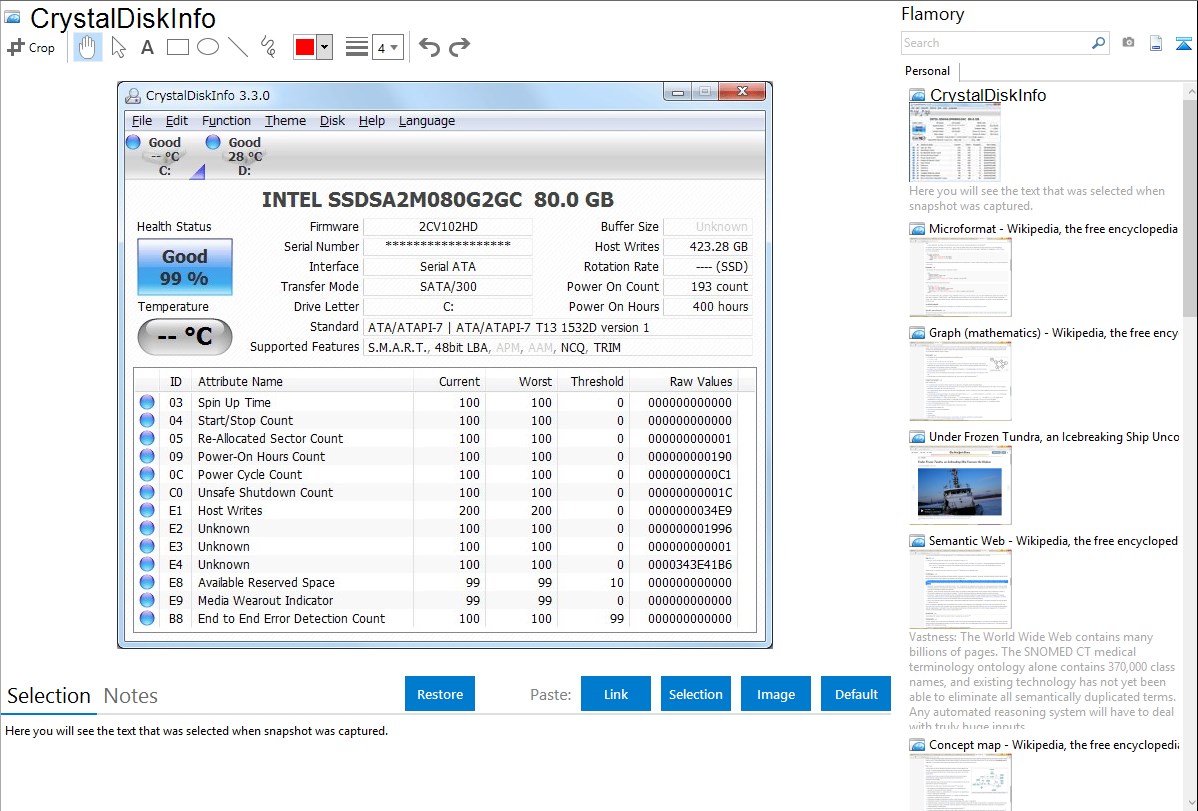Click the magnifier search icon

(1098, 43)
